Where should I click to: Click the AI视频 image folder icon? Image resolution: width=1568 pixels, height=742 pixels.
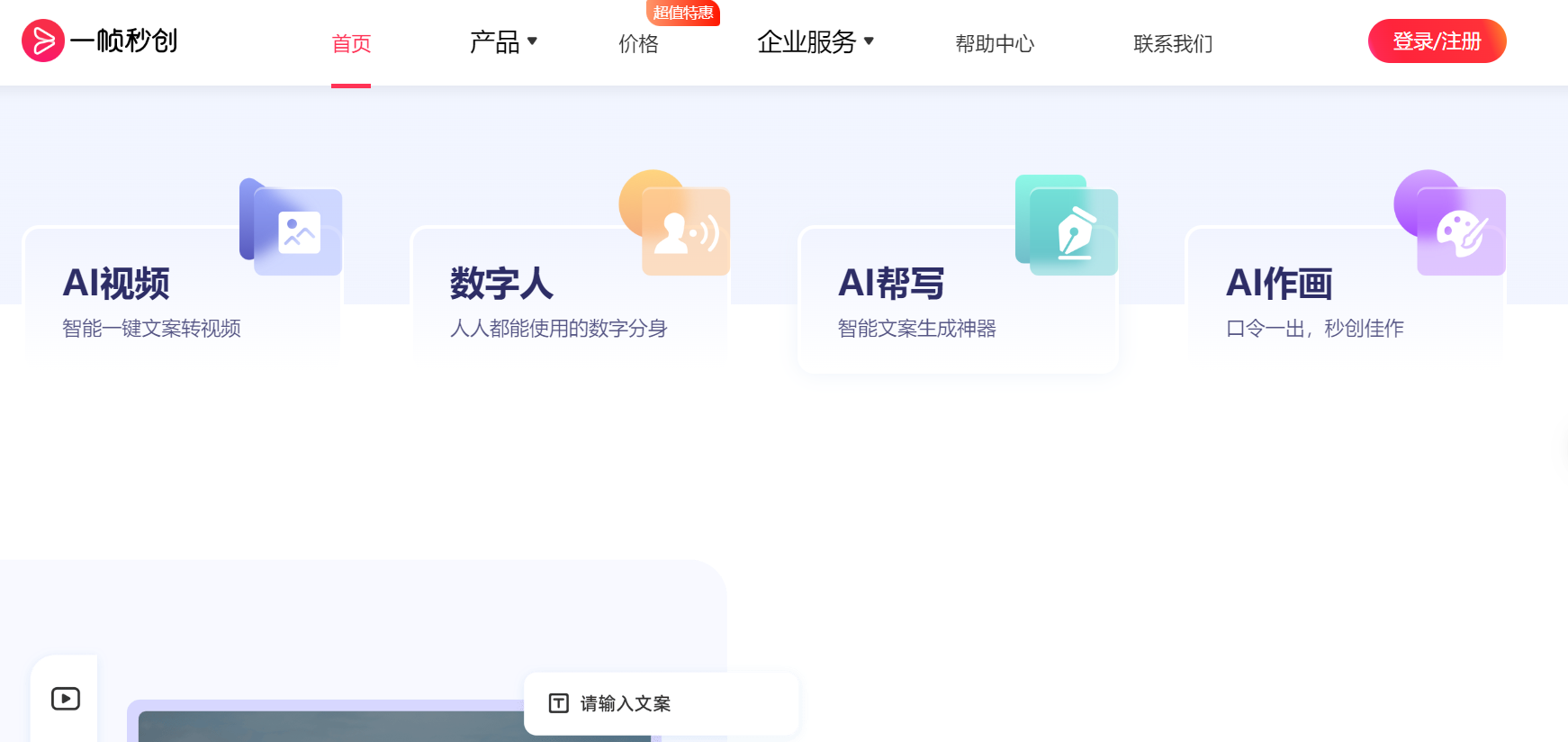(292, 228)
